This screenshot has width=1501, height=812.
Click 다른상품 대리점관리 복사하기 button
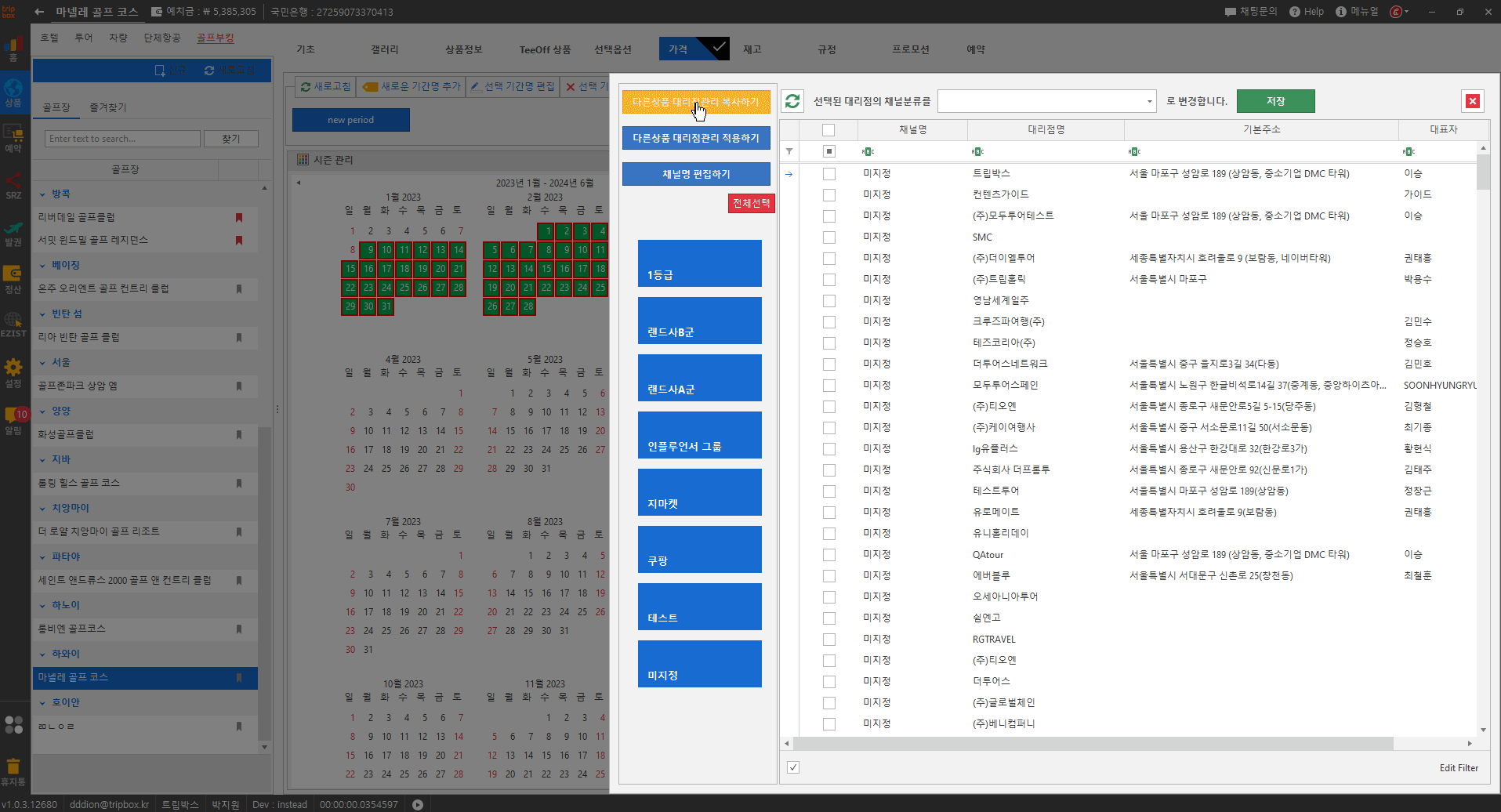coord(696,102)
